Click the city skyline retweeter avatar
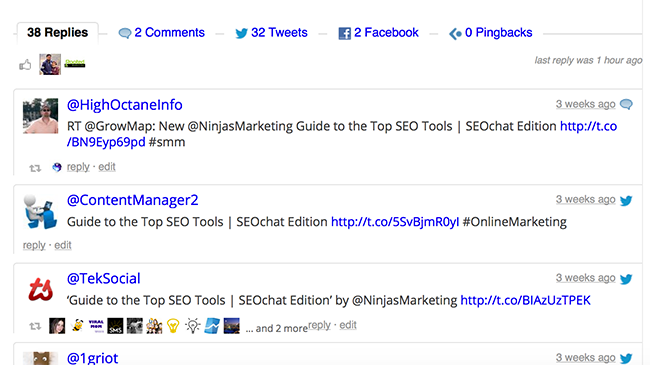This screenshot has height=365, width=650. pyautogui.click(x=232, y=326)
